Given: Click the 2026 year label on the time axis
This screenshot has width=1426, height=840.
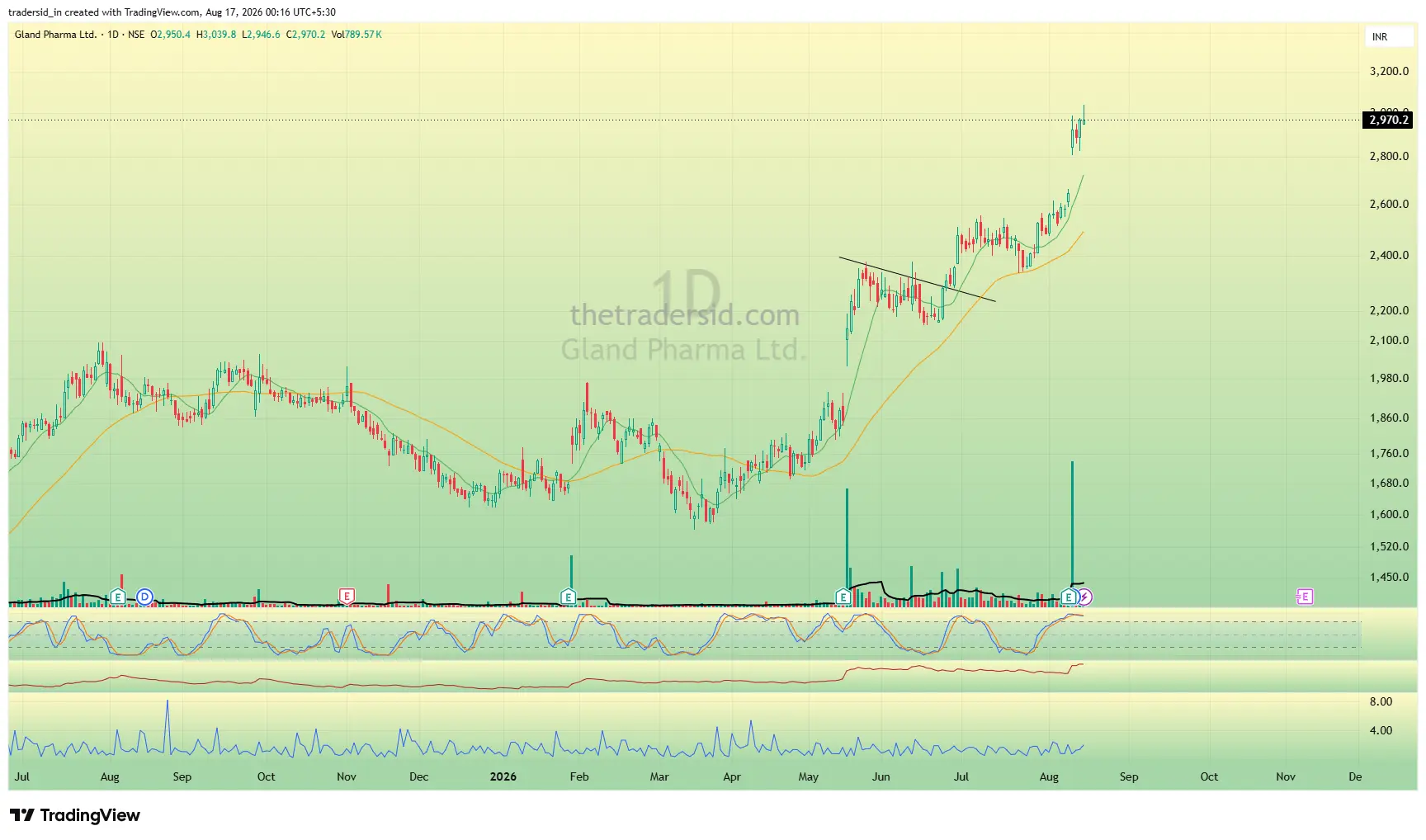Looking at the screenshot, I should pyautogui.click(x=503, y=776).
